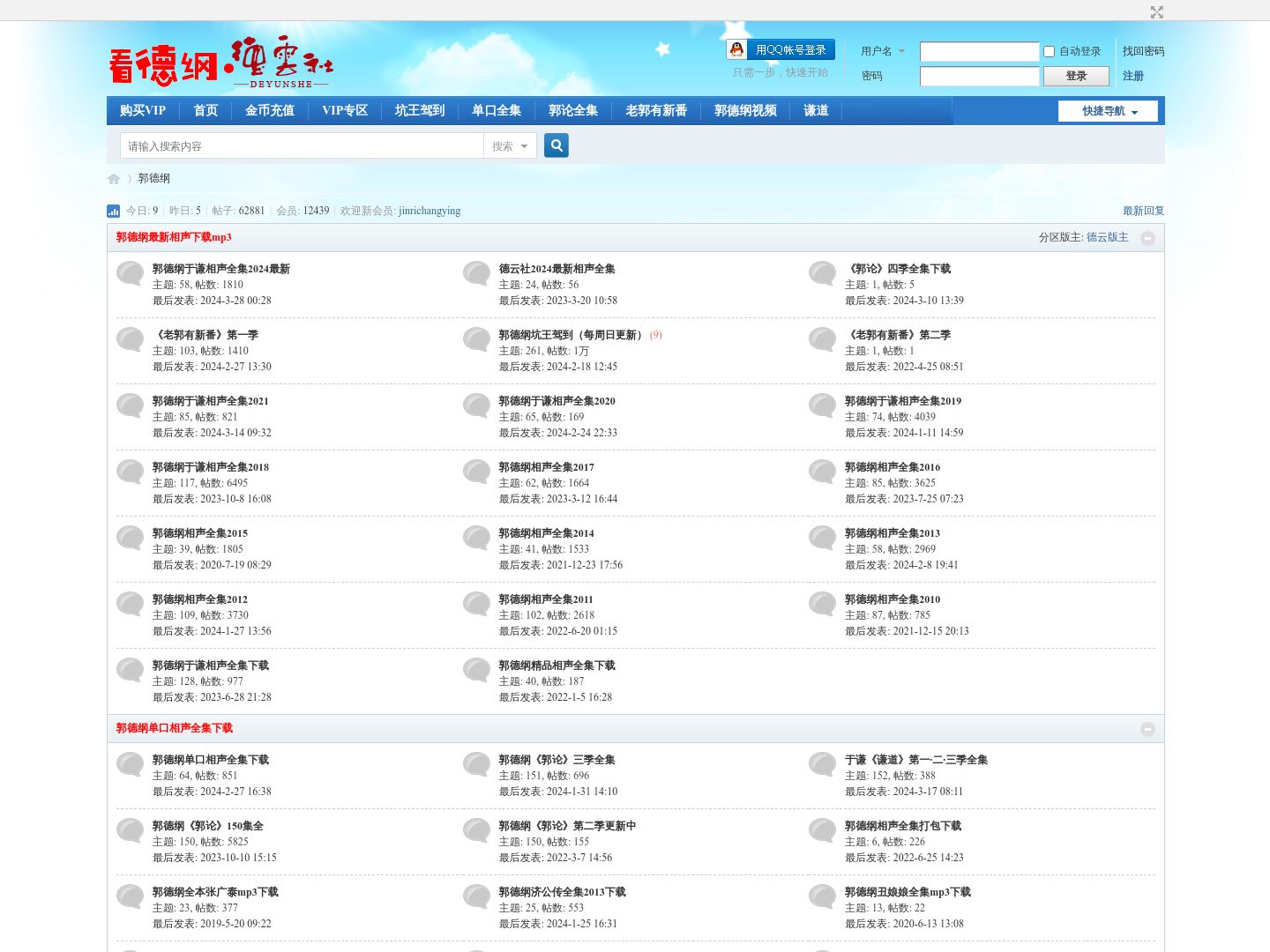Collapse the 郭德纲单口相声全集下载 section

coord(1147,729)
